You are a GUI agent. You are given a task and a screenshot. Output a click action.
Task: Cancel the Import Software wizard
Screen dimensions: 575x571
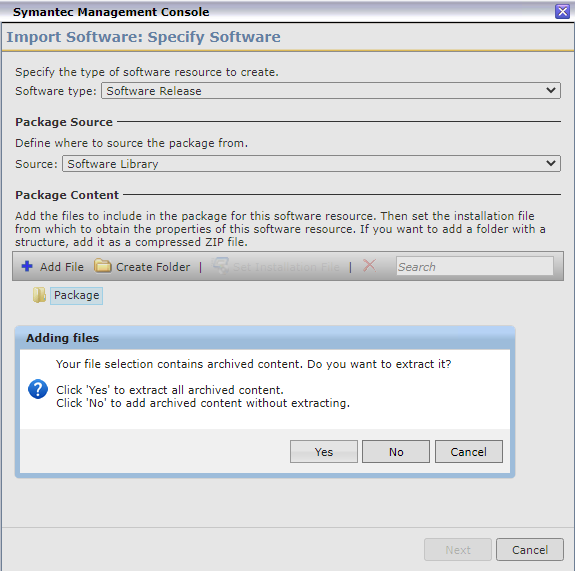click(x=530, y=549)
